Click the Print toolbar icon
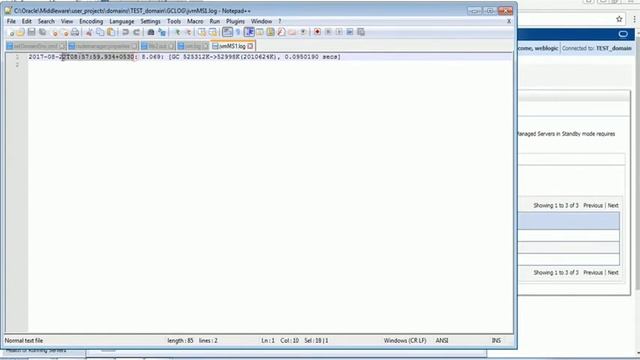 pos(75,32)
